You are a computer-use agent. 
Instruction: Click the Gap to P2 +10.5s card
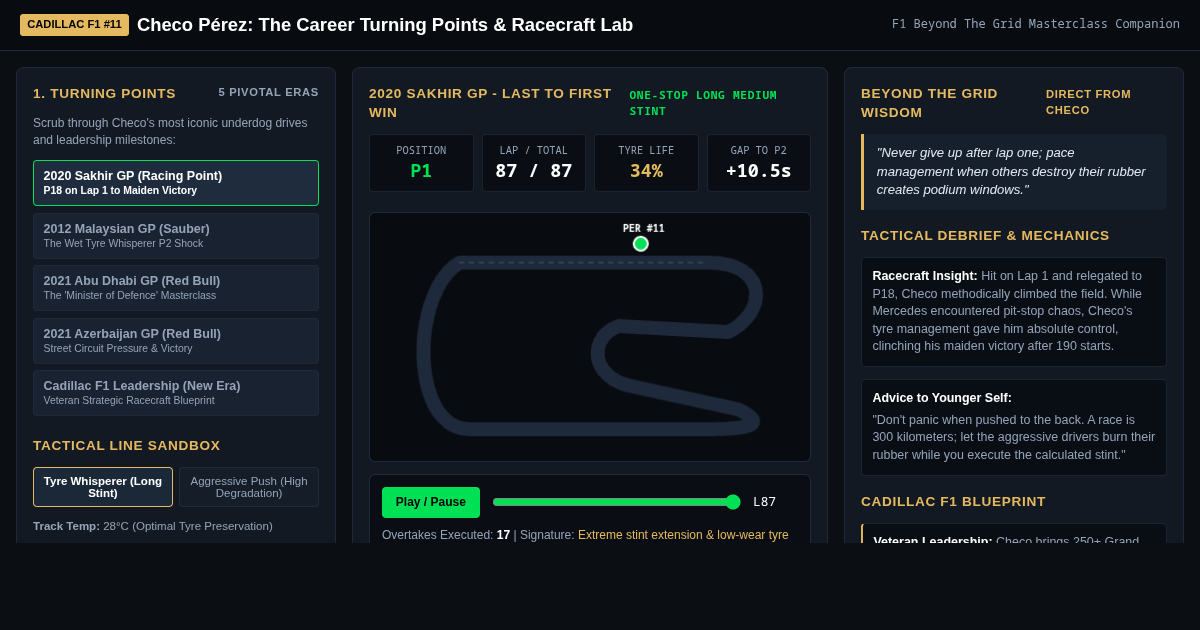pos(759,163)
